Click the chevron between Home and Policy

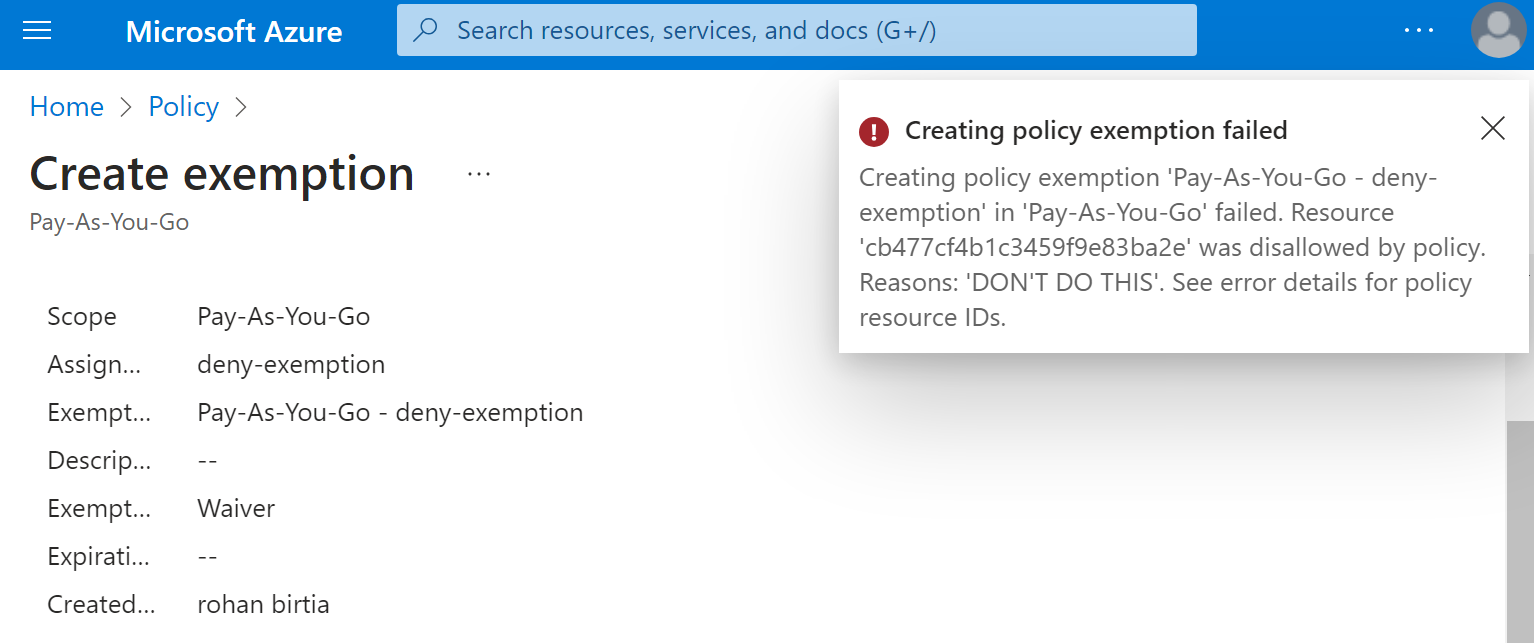click(126, 107)
